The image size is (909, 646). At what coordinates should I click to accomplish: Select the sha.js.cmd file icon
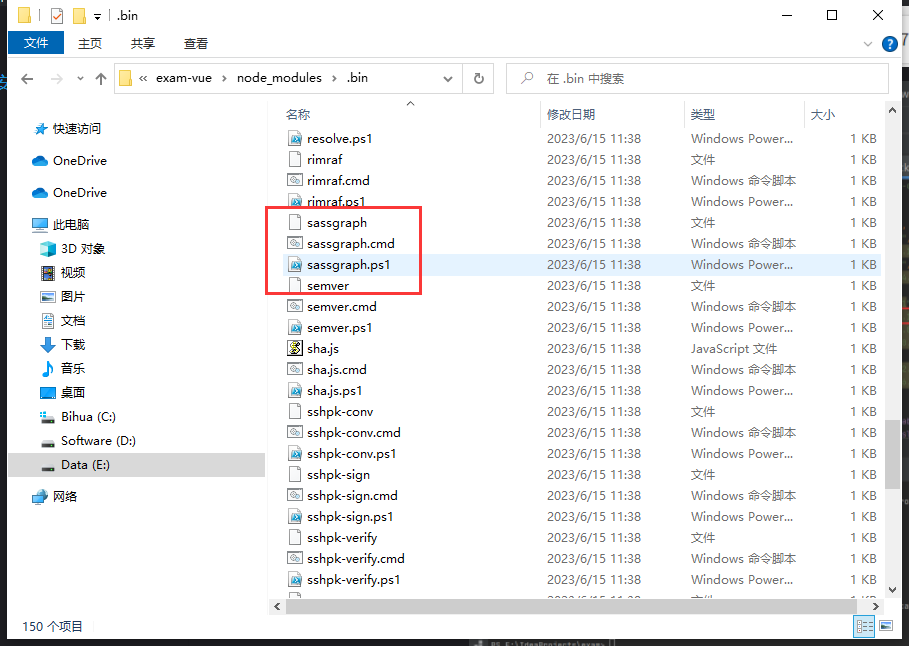tap(295, 369)
